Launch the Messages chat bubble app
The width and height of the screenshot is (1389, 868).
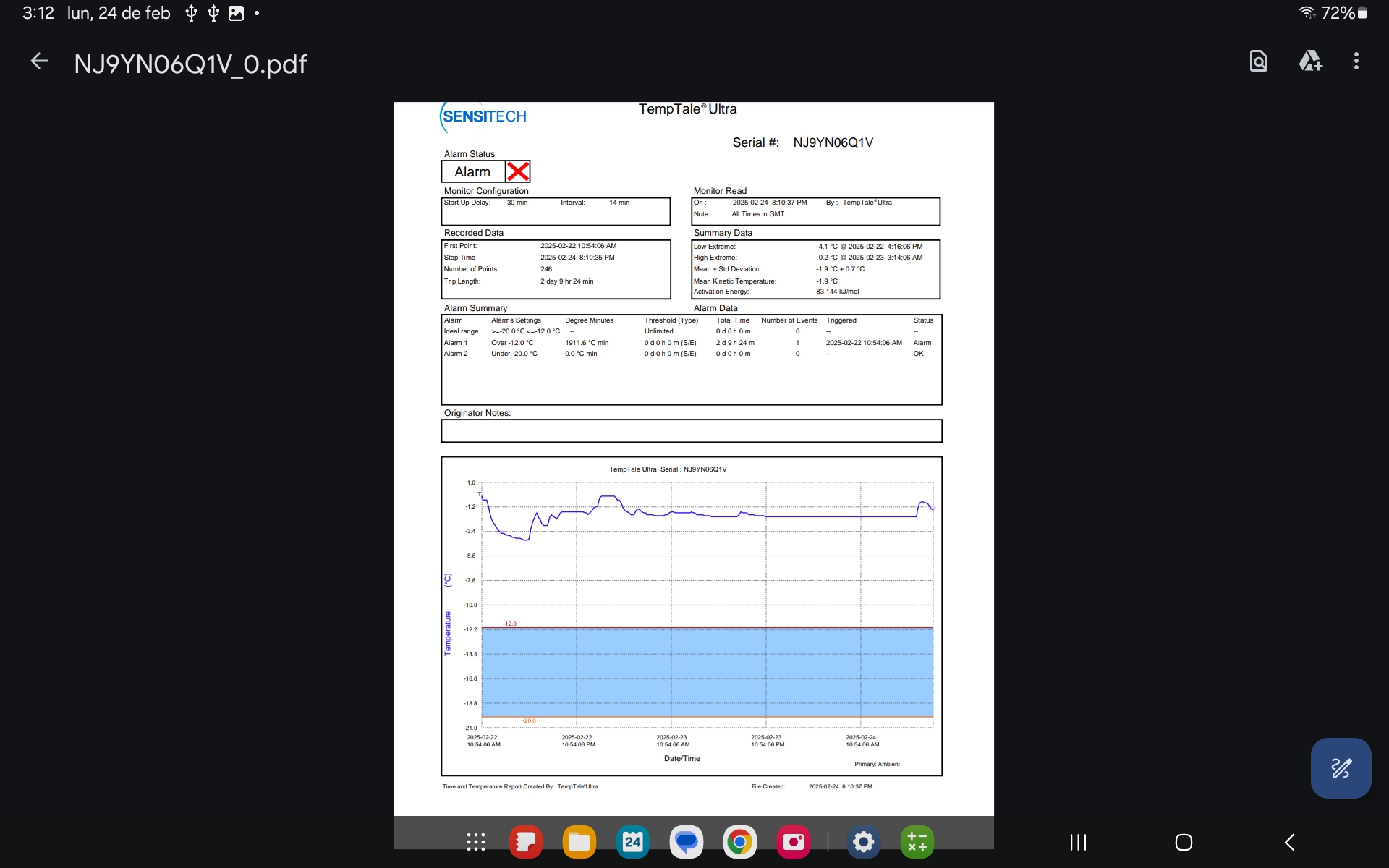pyautogui.click(x=686, y=842)
